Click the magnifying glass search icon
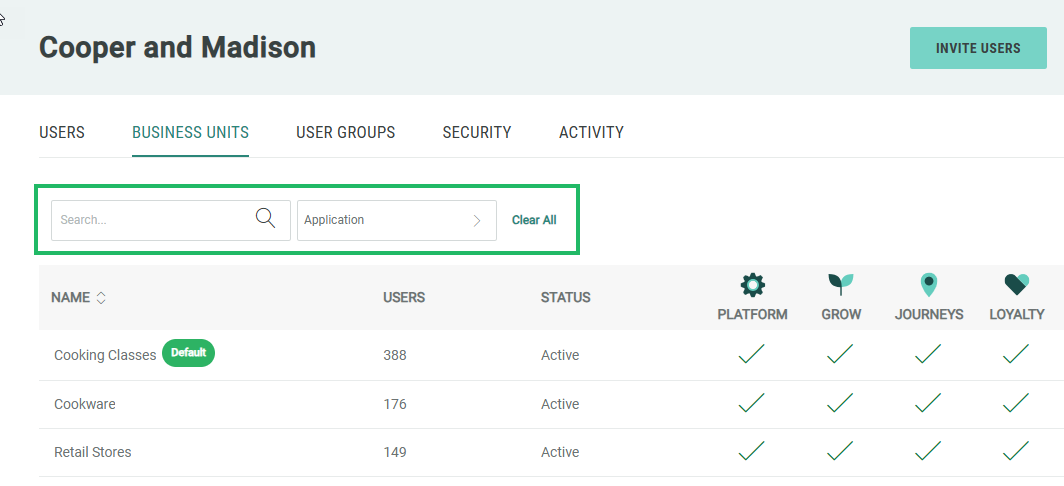 (265, 219)
